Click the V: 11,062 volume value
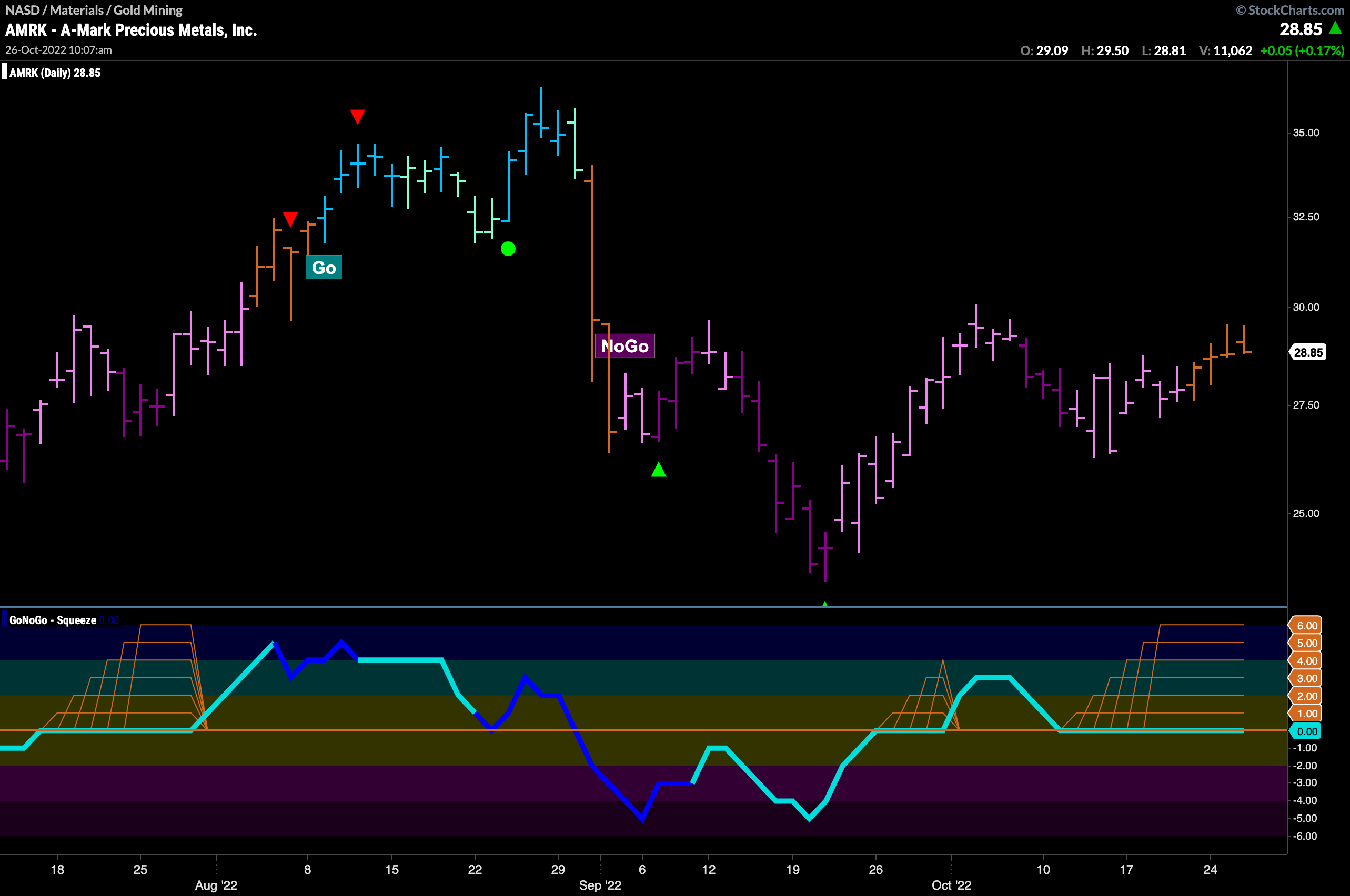This screenshot has height=896, width=1350. point(1226,50)
